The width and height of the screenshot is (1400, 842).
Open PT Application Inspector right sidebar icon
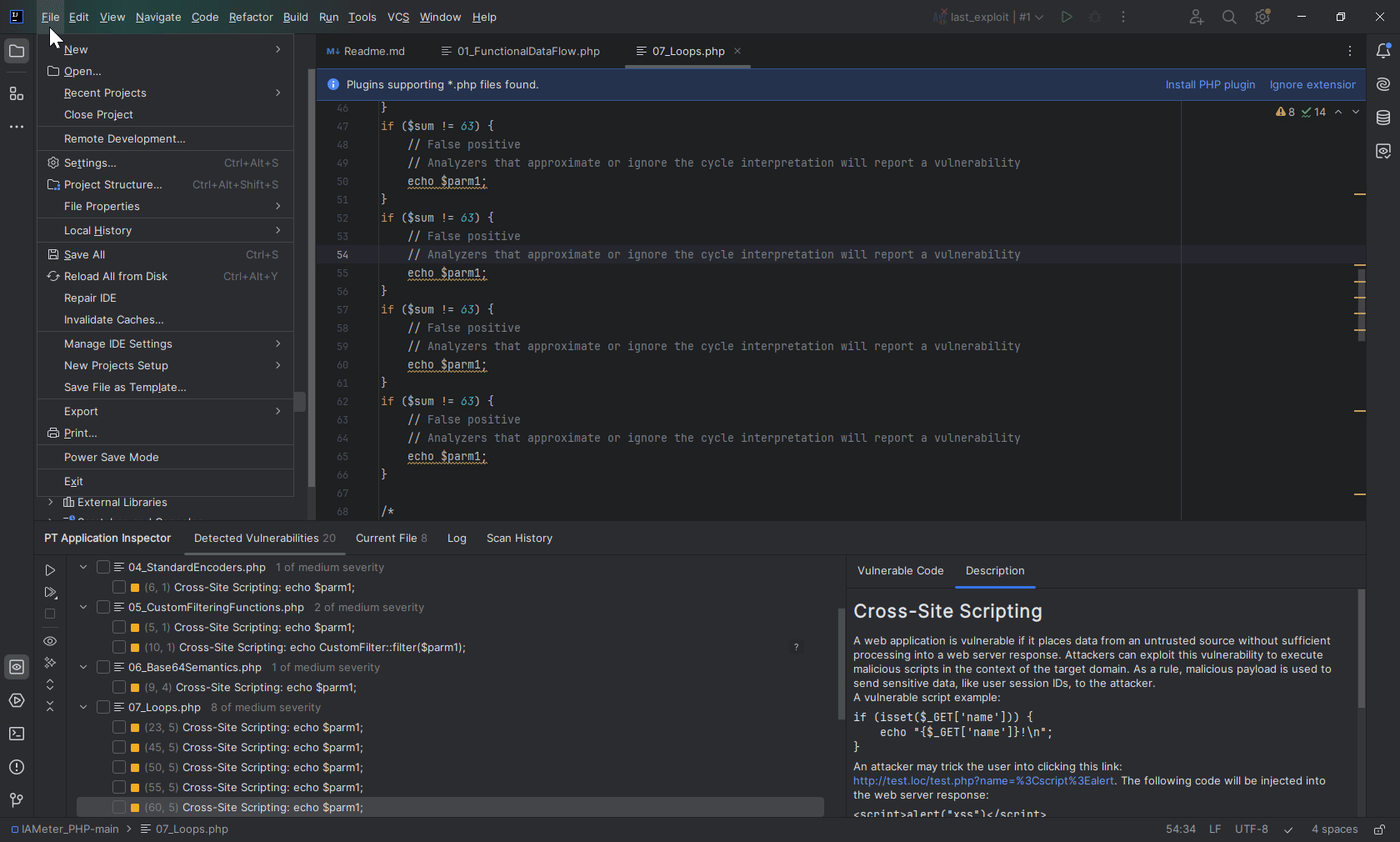[1383, 151]
